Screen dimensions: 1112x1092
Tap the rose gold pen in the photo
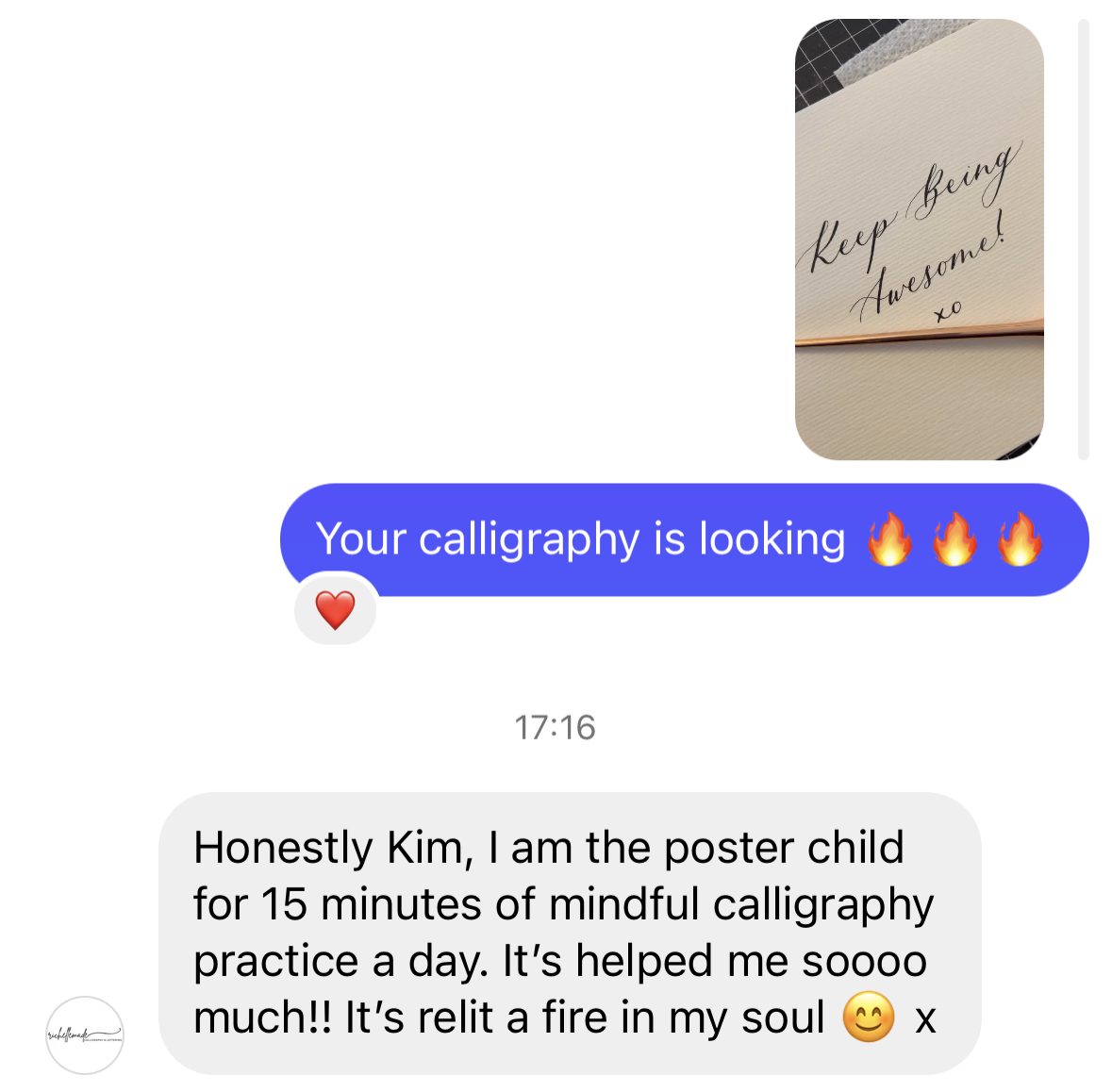[x=919, y=333]
